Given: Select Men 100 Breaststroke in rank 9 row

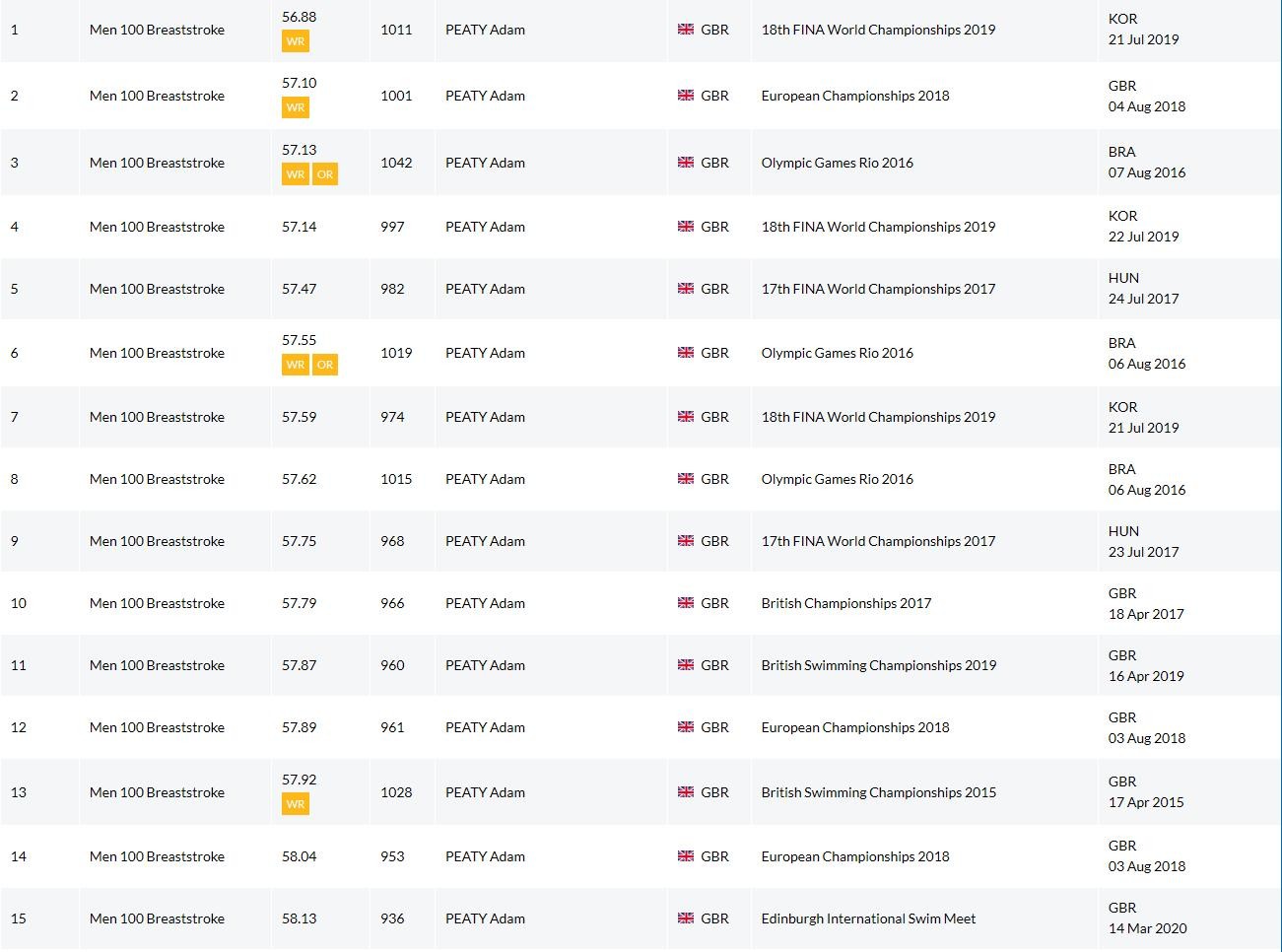Looking at the screenshot, I should (157, 541).
